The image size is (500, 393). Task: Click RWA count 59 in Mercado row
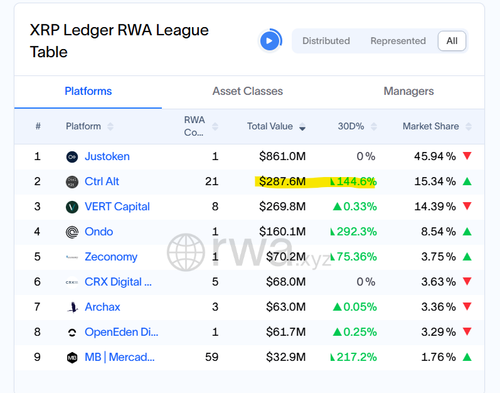(x=212, y=357)
